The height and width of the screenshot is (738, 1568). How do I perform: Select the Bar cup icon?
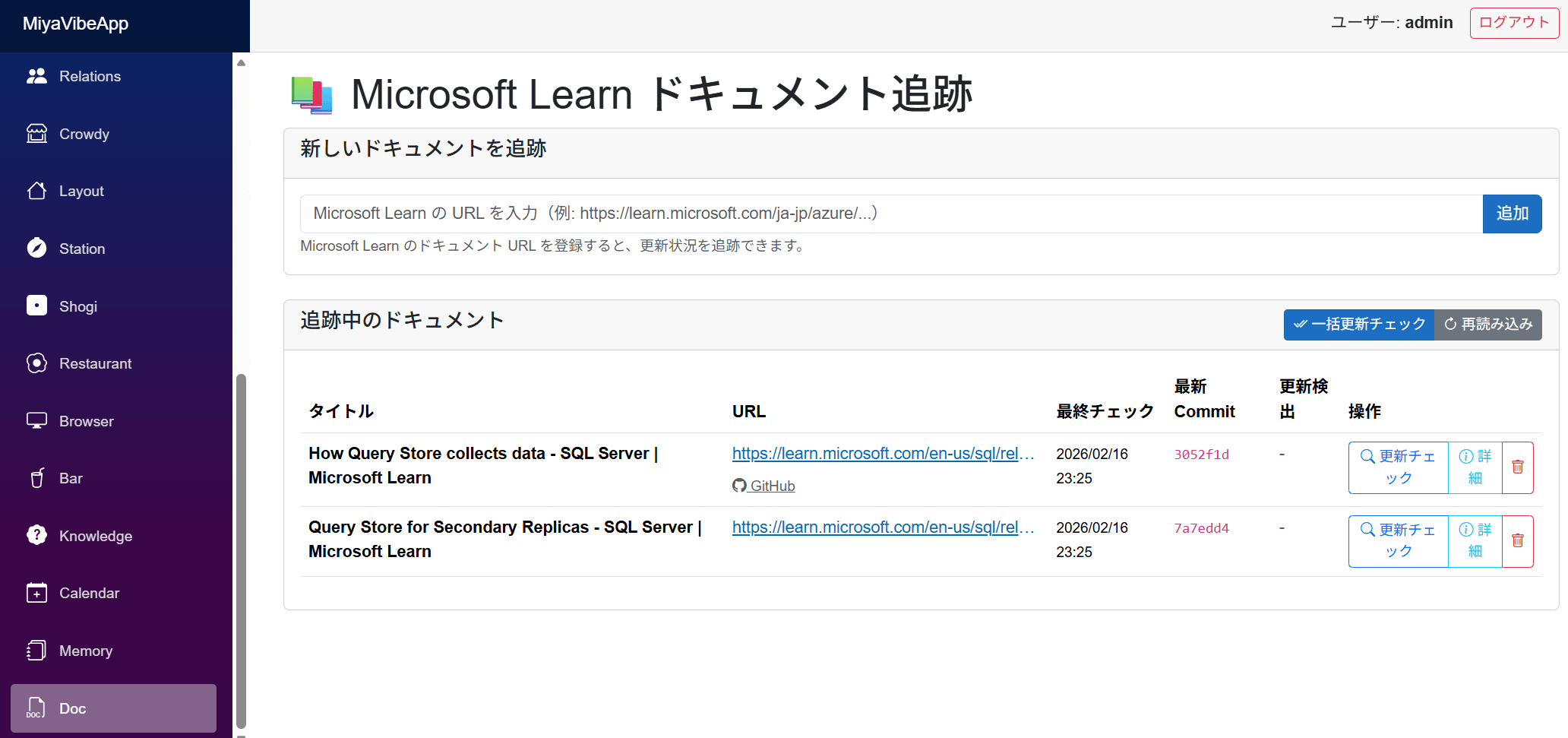(x=36, y=478)
